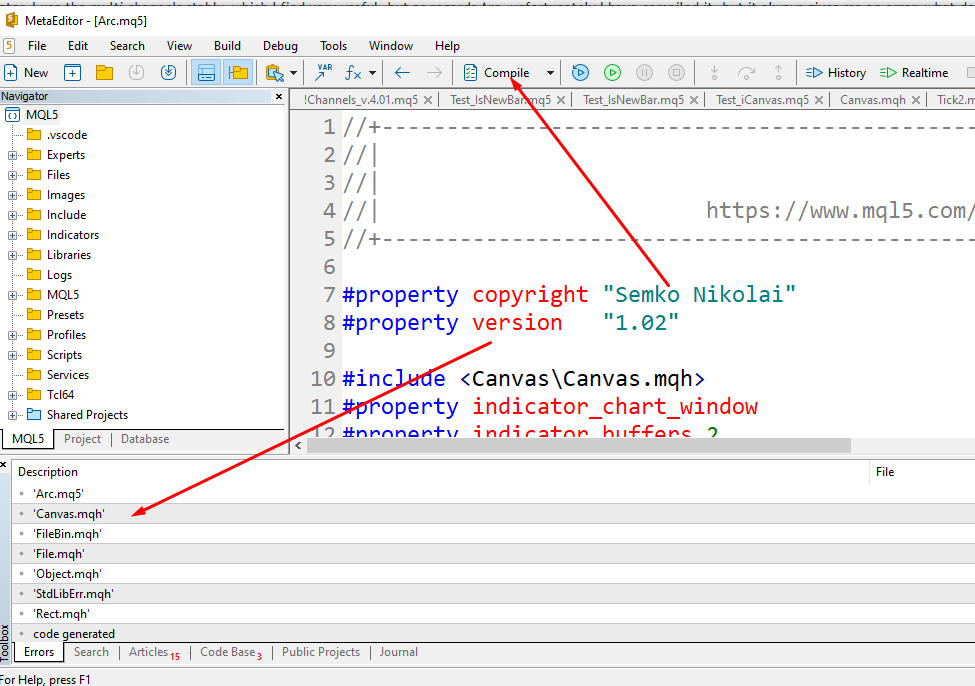Click the Stop debugging icon
The image size is (975, 686).
click(x=676, y=72)
